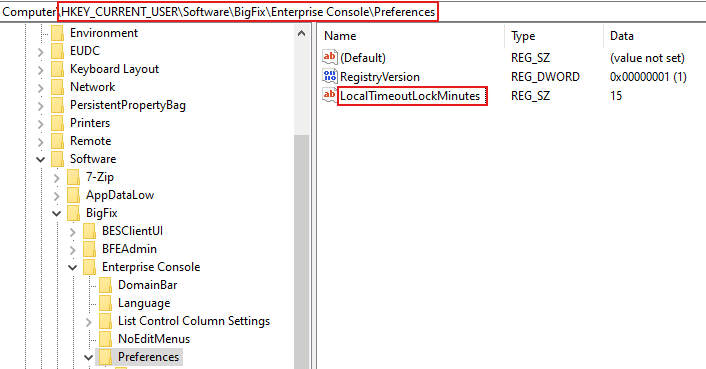This screenshot has width=706, height=369.
Task: Select the PersistentPropertyBag tree label
Action: [128, 105]
